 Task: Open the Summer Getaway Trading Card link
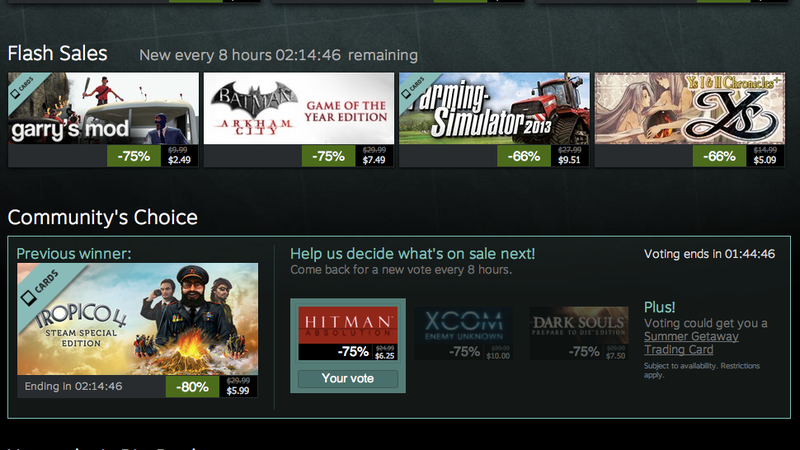(691, 343)
